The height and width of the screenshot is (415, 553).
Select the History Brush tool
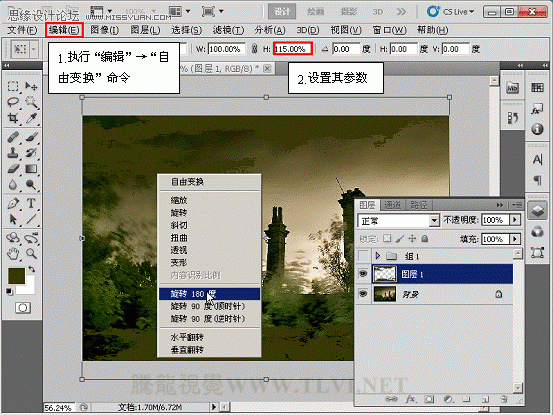[x=31, y=153]
